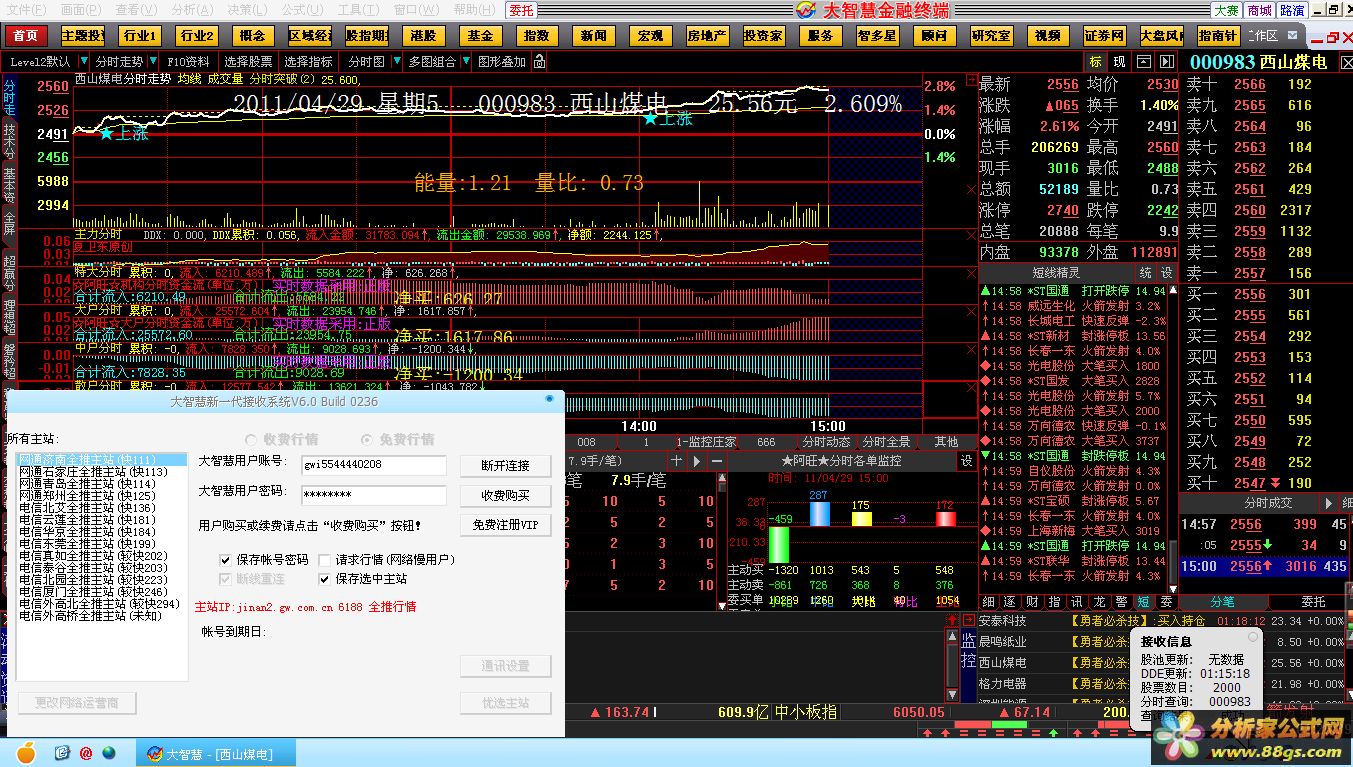Open the 港股 Hong Kong stocks button
This screenshot has height=767, width=1353.
424,35
